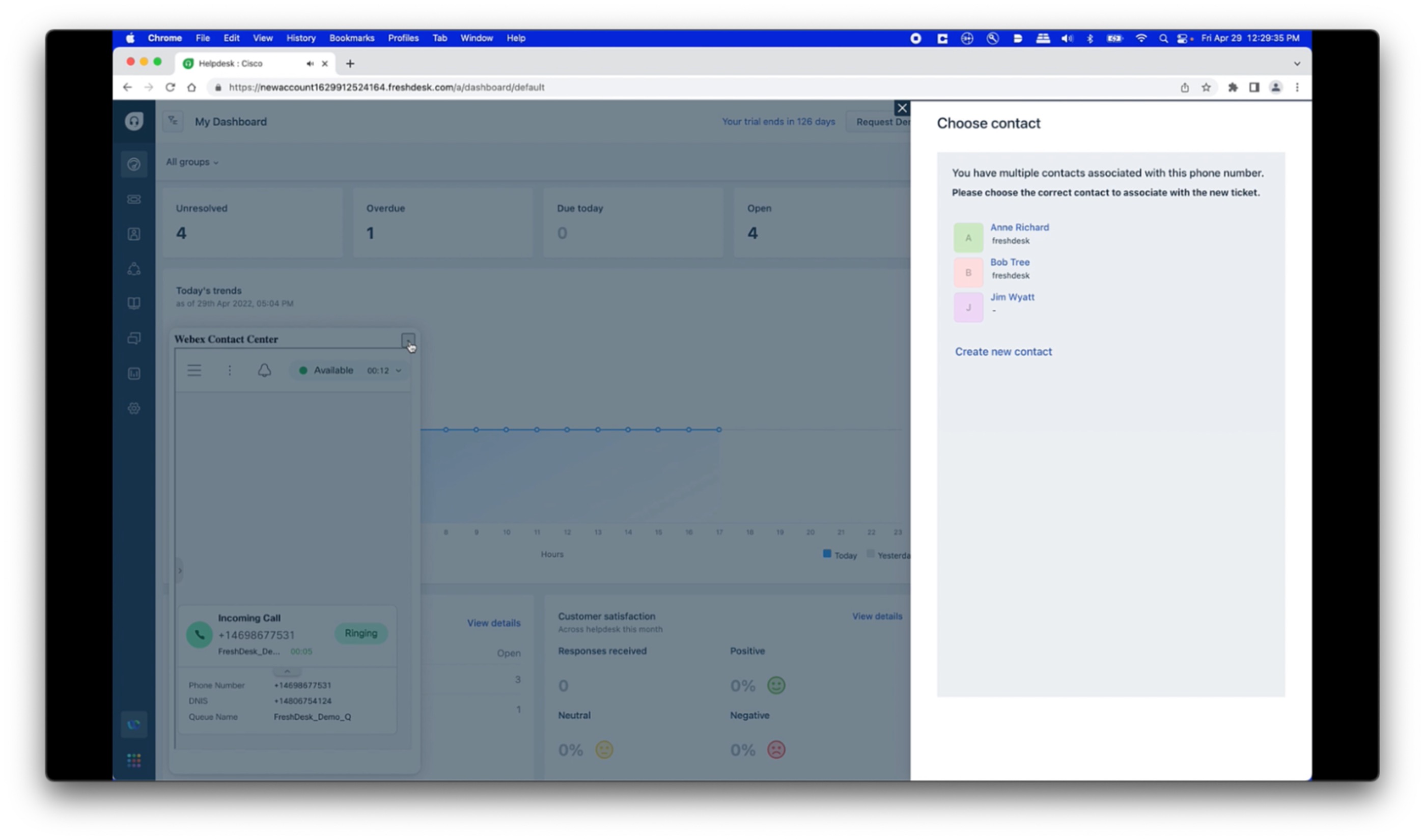Open the Overdue tickets card
The height and width of the screenshot is (840, 1423).
coord(442,223)
